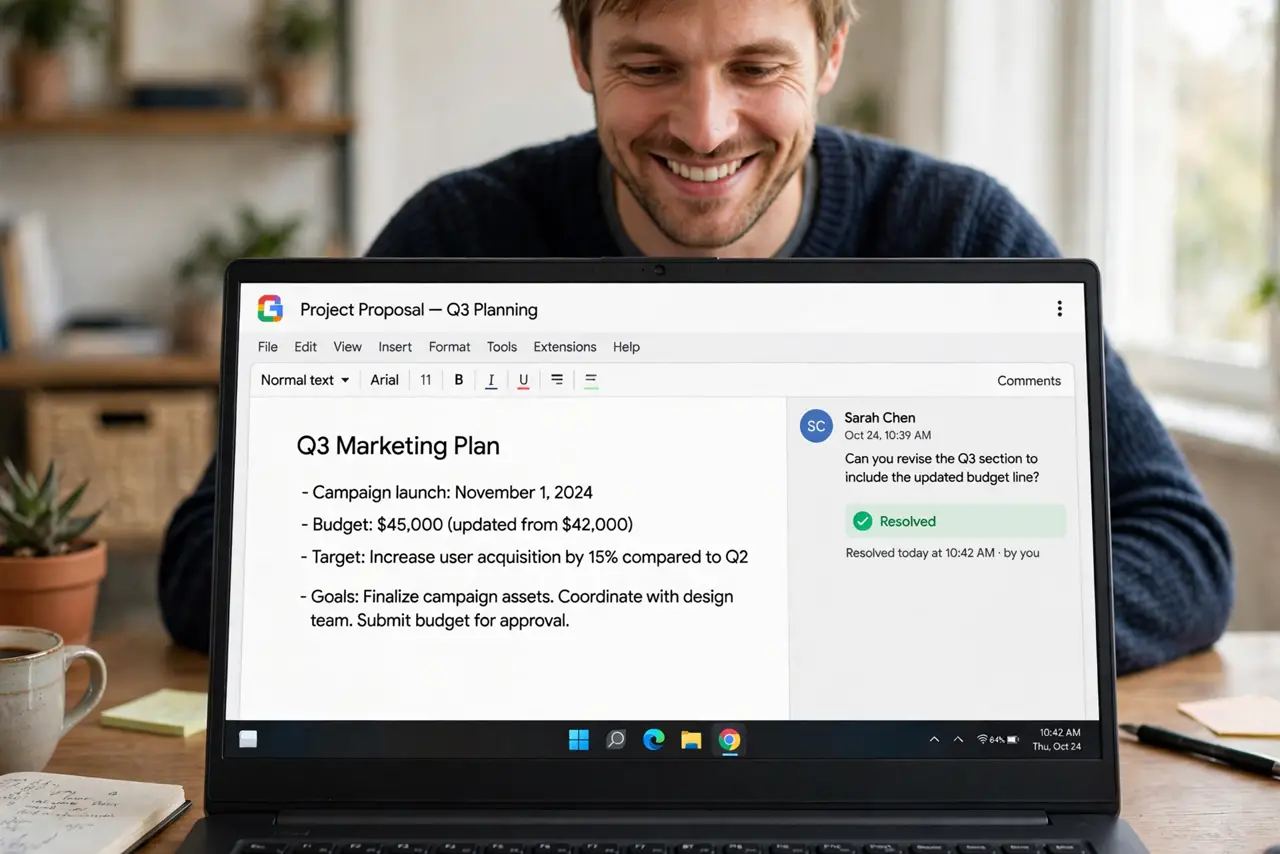
Task: Click the line 'Campaign launch: November 1, 2024'
Action: (x=447, y=492)
